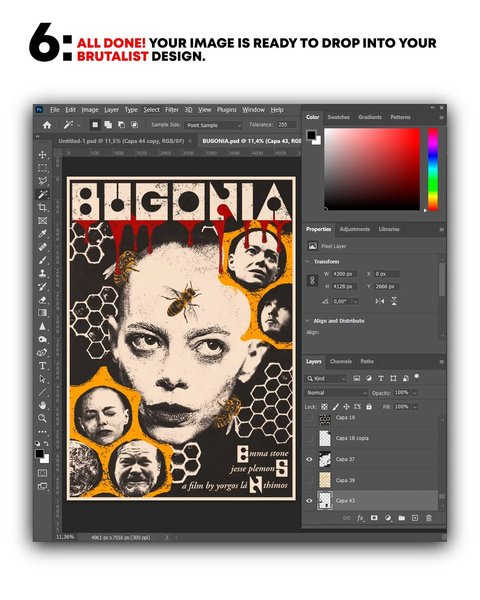The width and height of the screenshot is (480, 600).
Task: Open the Sample Size dropdown
Action: [214, 125]
